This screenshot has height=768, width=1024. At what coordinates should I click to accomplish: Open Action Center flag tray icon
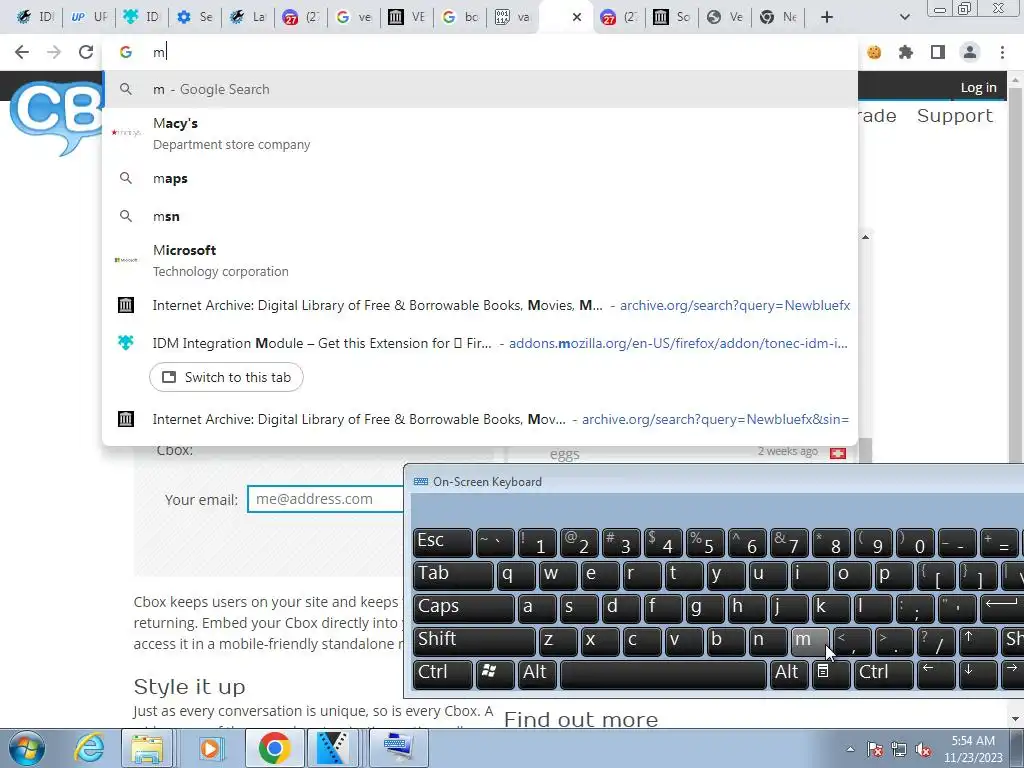pos(875,750)
